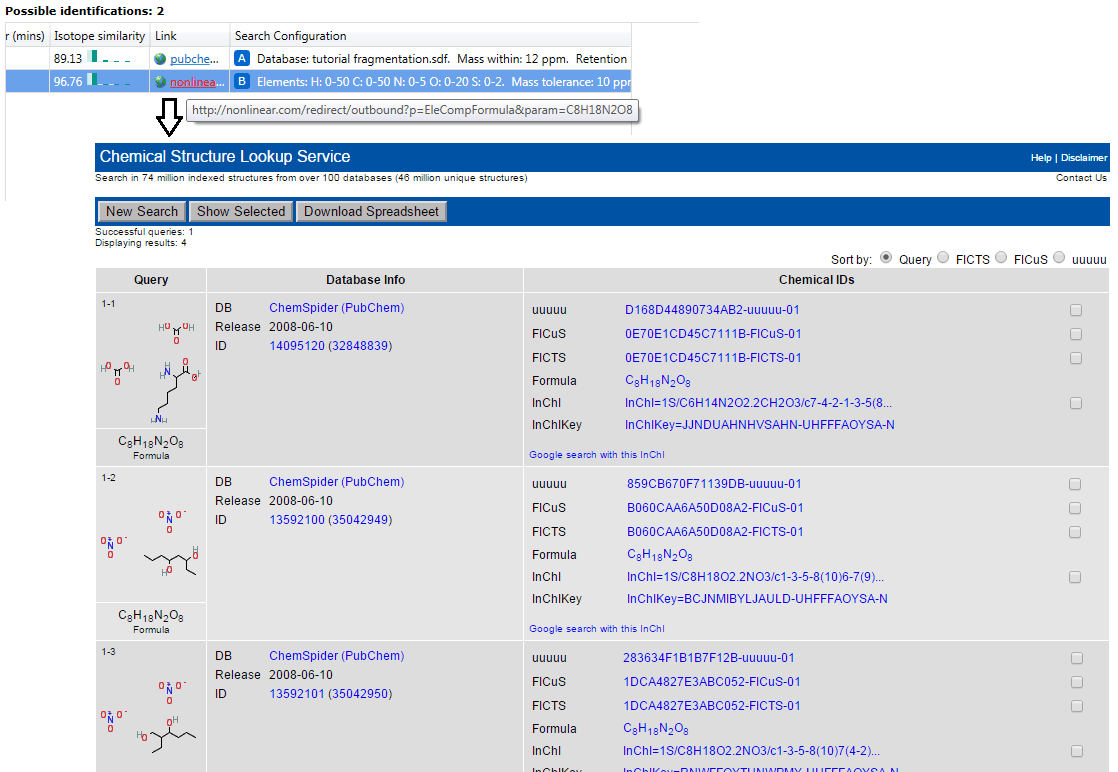The height and width of the screenshot is (772, 1118).
Task: Click 859CB670F71139DB-uuuuu-01 identifier
Action: click(x=714, y=484)
